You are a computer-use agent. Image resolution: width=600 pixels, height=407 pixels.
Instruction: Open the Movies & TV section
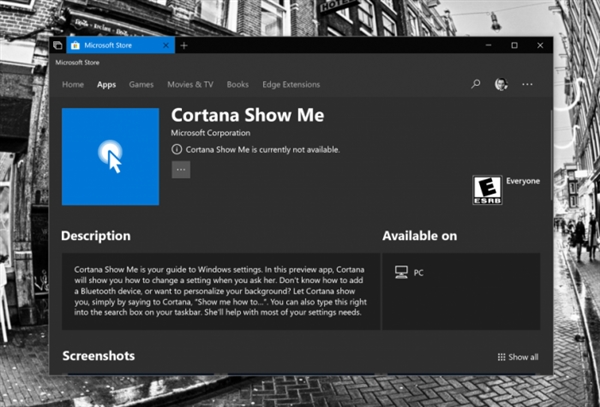190,84
